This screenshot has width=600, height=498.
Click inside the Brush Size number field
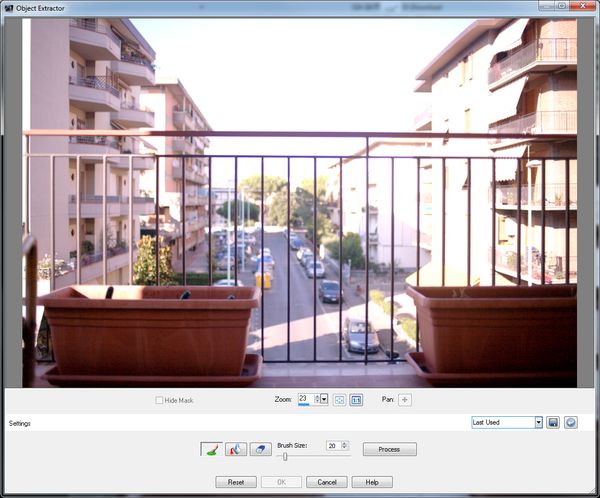332,445
